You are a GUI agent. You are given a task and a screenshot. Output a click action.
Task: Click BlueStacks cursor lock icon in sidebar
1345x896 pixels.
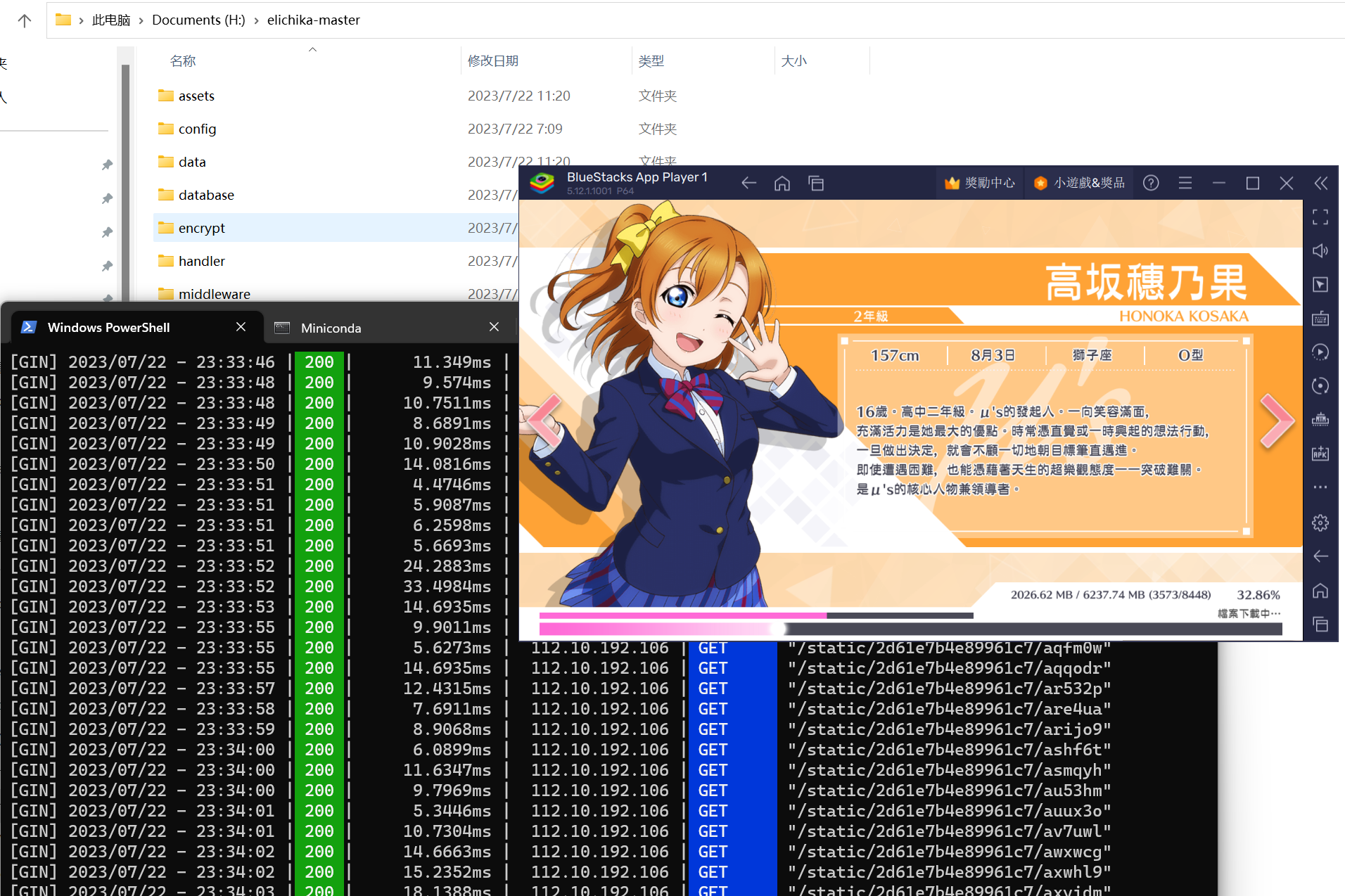pos(1320,285)
